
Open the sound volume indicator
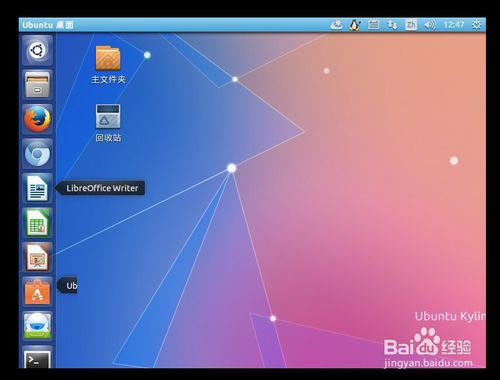(x=429, y=25)
